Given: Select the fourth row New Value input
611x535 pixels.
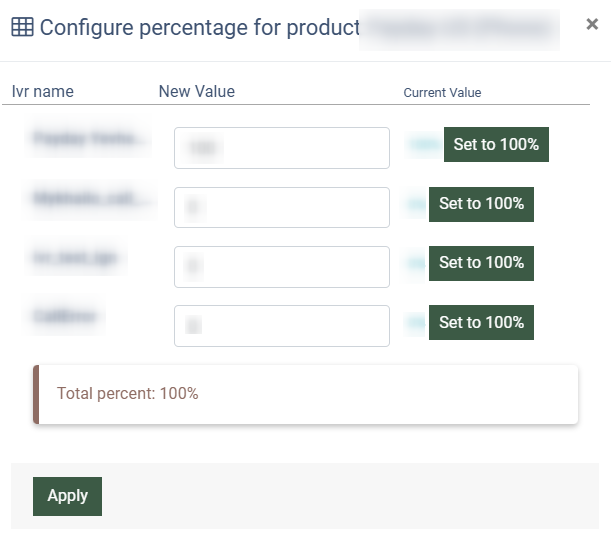Looking at the screenshot, I should (281, 326).
